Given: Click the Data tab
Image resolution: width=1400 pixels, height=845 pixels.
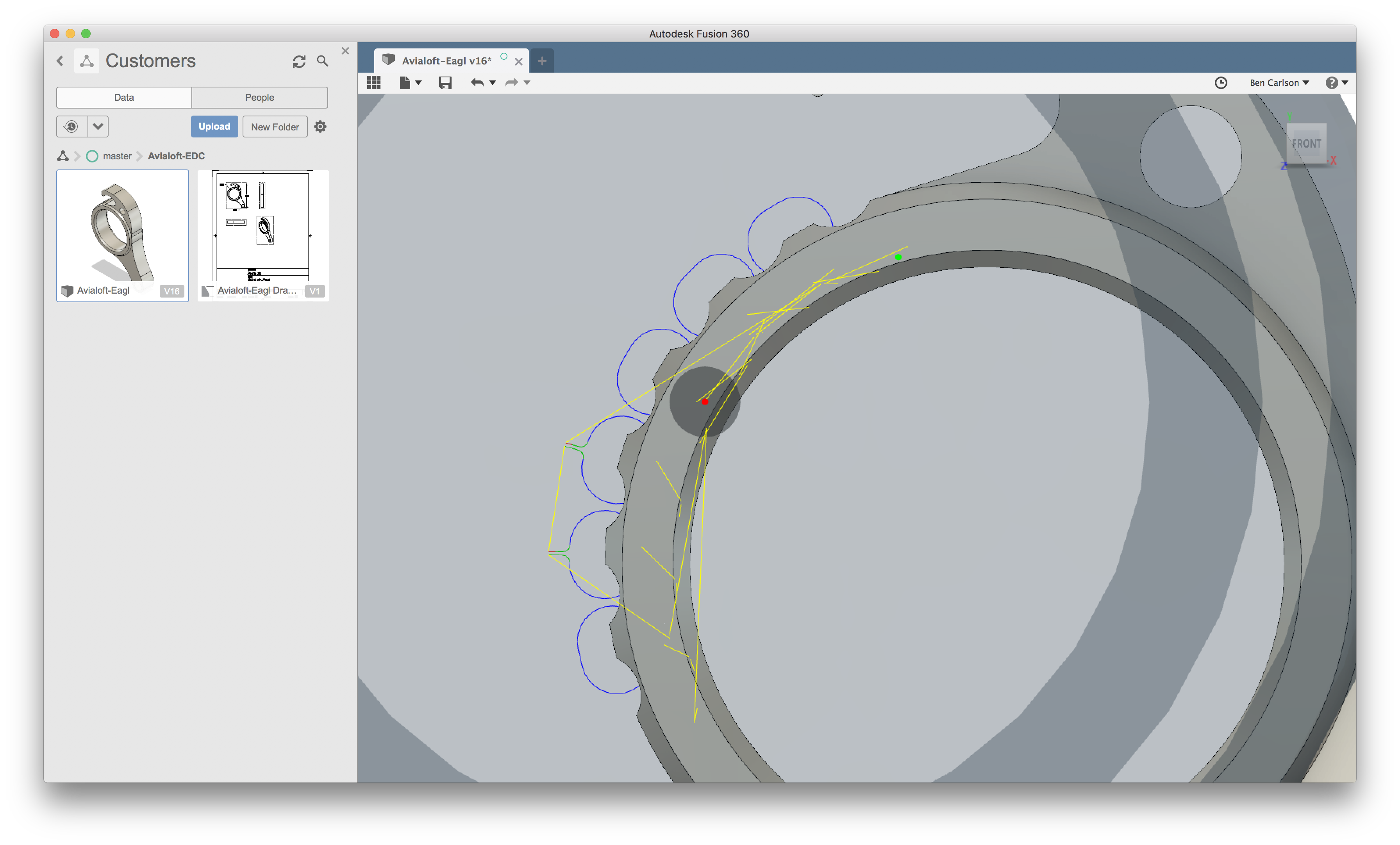Looking at the screenshot, I should (x=124, y=97).
